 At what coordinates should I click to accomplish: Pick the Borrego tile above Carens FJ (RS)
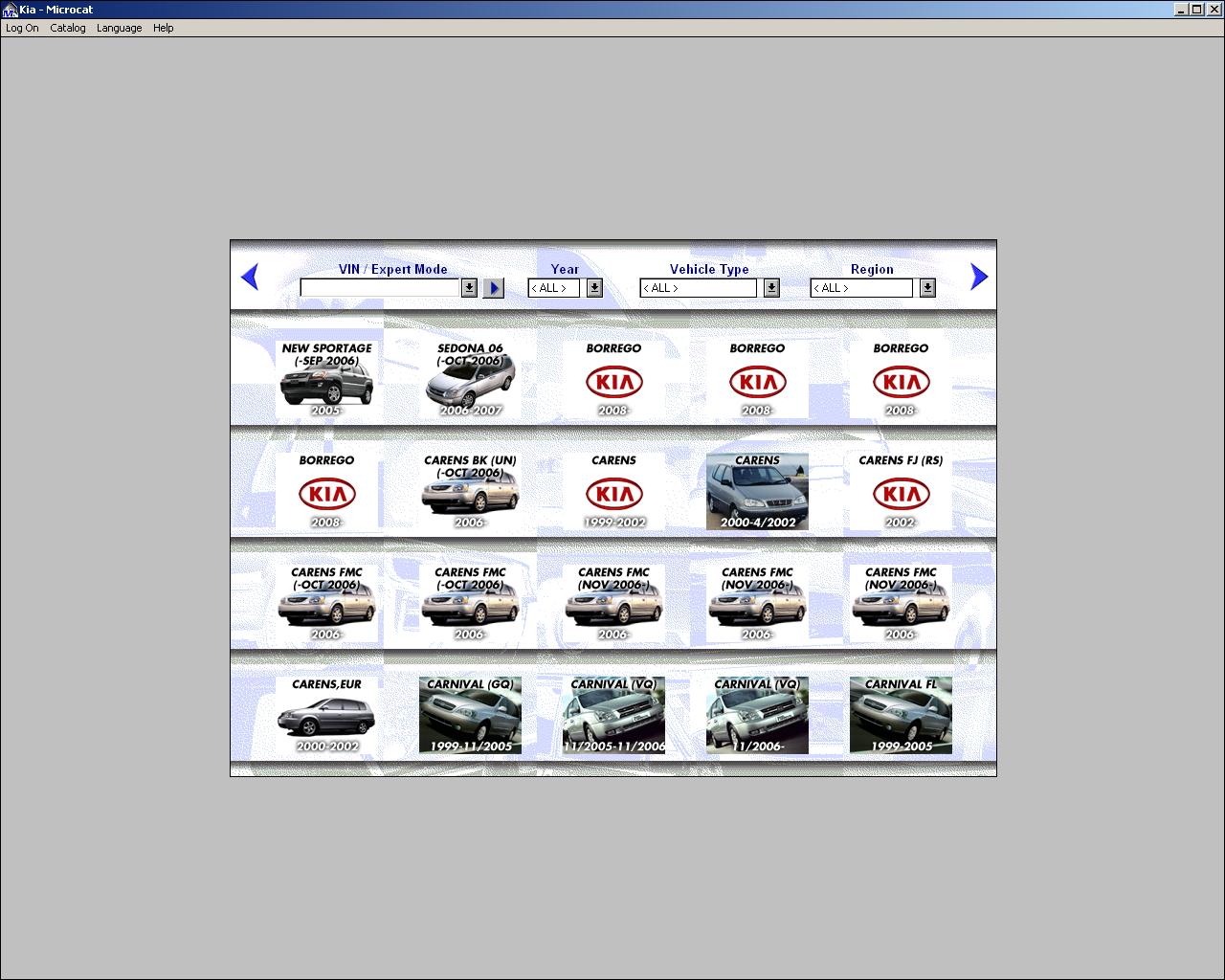pyautogui.click(x=901, y=379)
